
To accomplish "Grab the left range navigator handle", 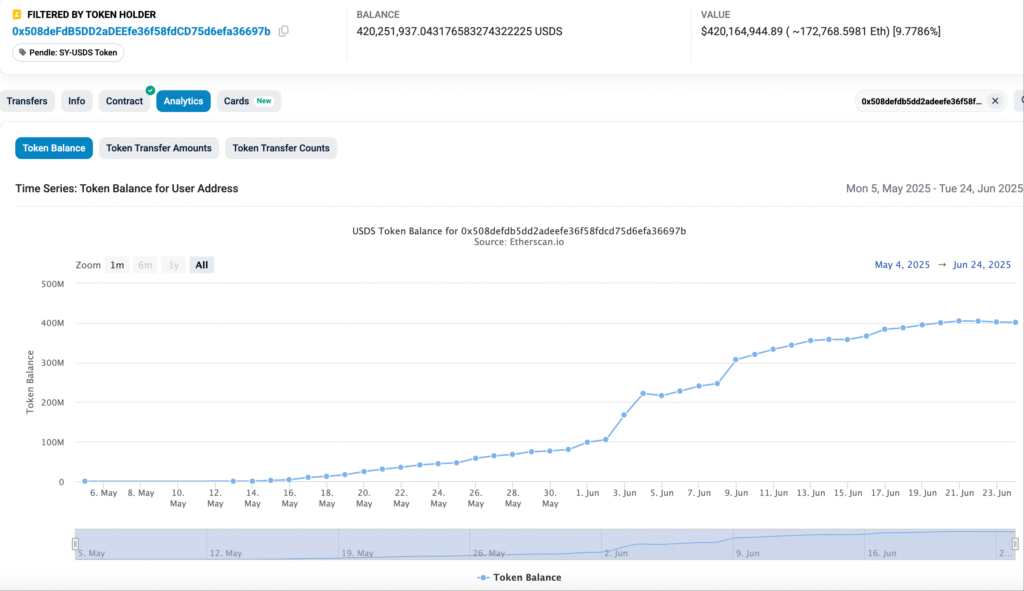I will [x=75, y=543].
